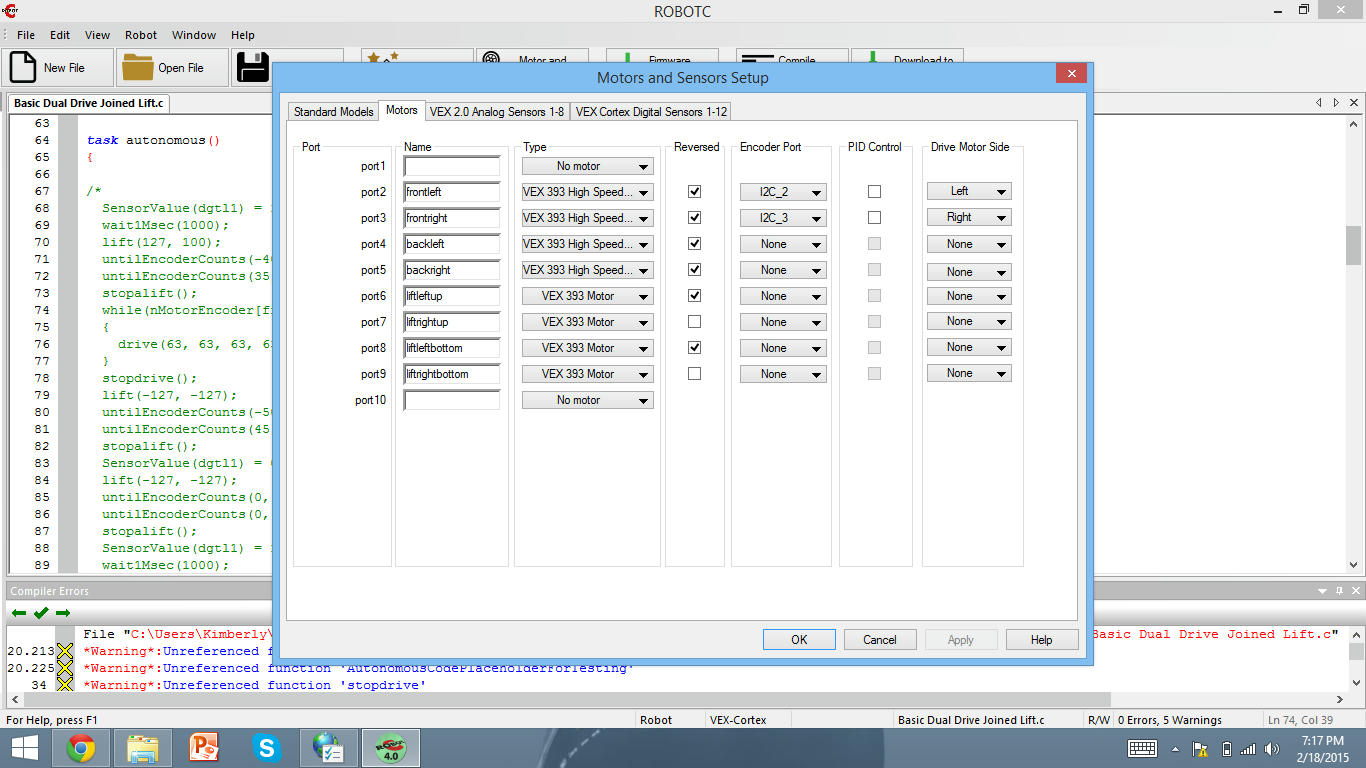
Task: Click the green checkmark in Compiler Errors
Action: coord(41,613)
